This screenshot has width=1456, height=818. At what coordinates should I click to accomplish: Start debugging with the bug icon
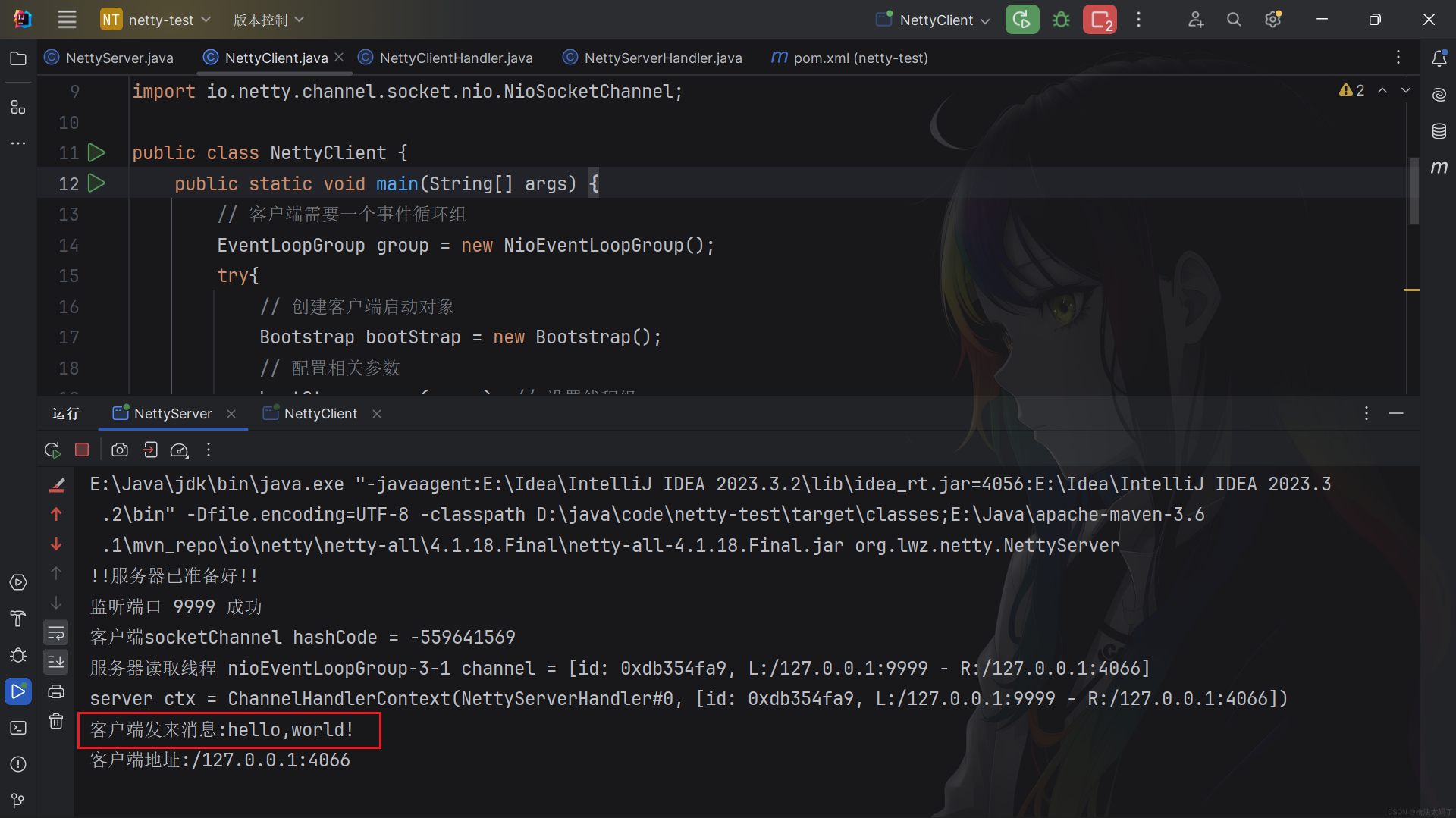click(x=1061, y=20)
